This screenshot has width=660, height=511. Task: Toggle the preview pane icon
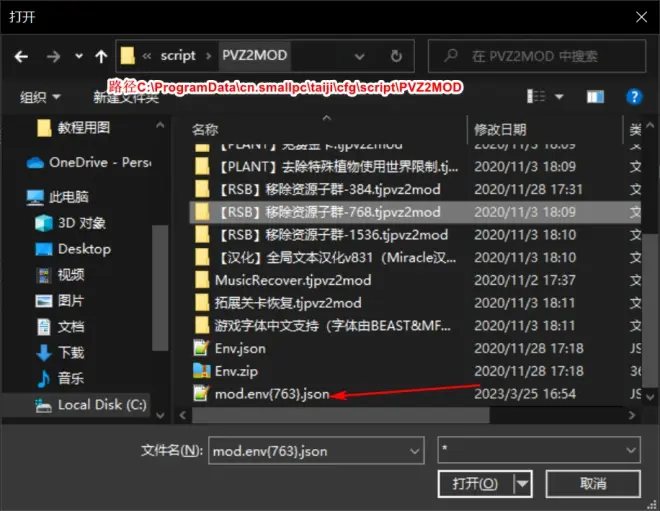[596, 97]
